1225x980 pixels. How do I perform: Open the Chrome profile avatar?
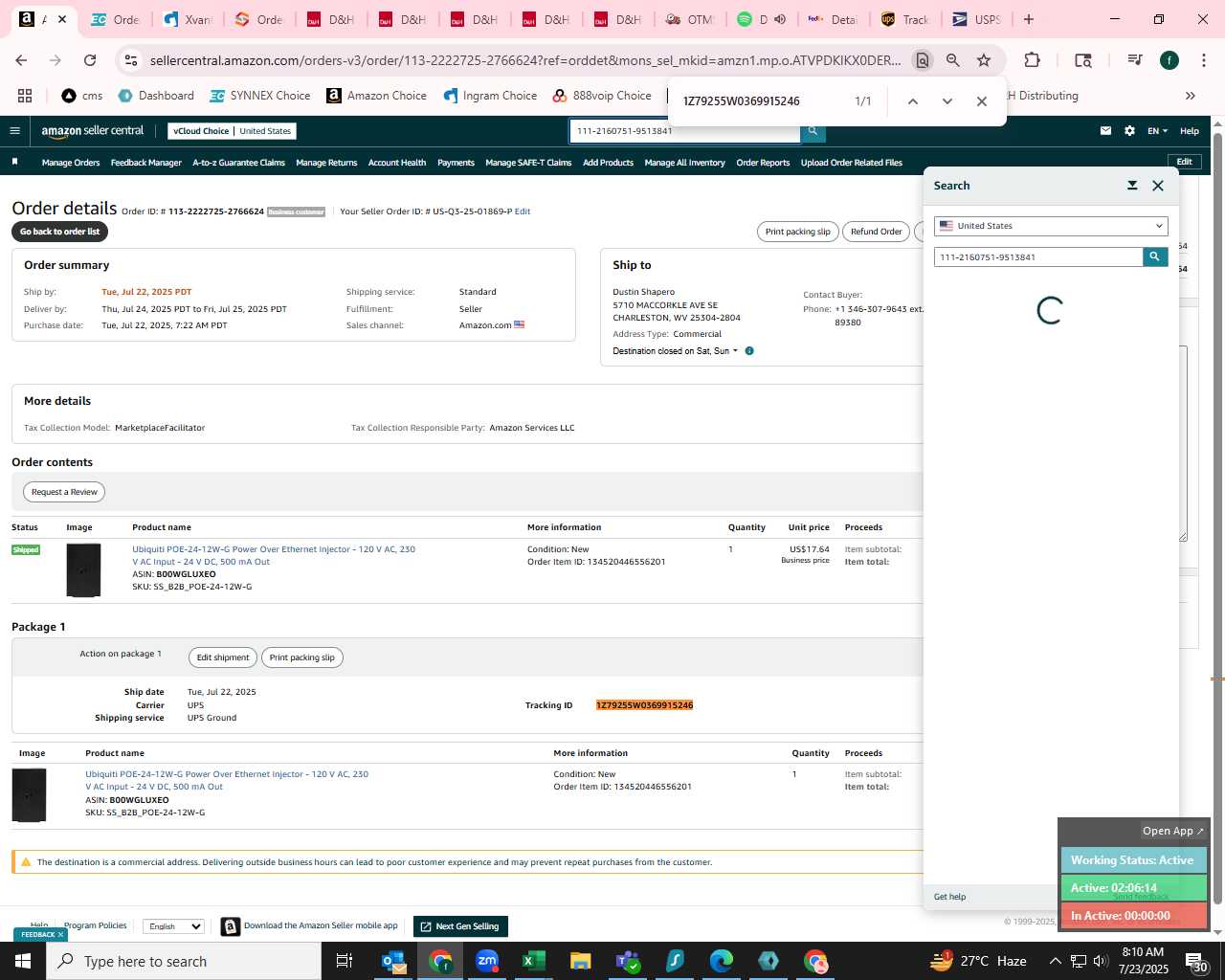click(1169, 60)
